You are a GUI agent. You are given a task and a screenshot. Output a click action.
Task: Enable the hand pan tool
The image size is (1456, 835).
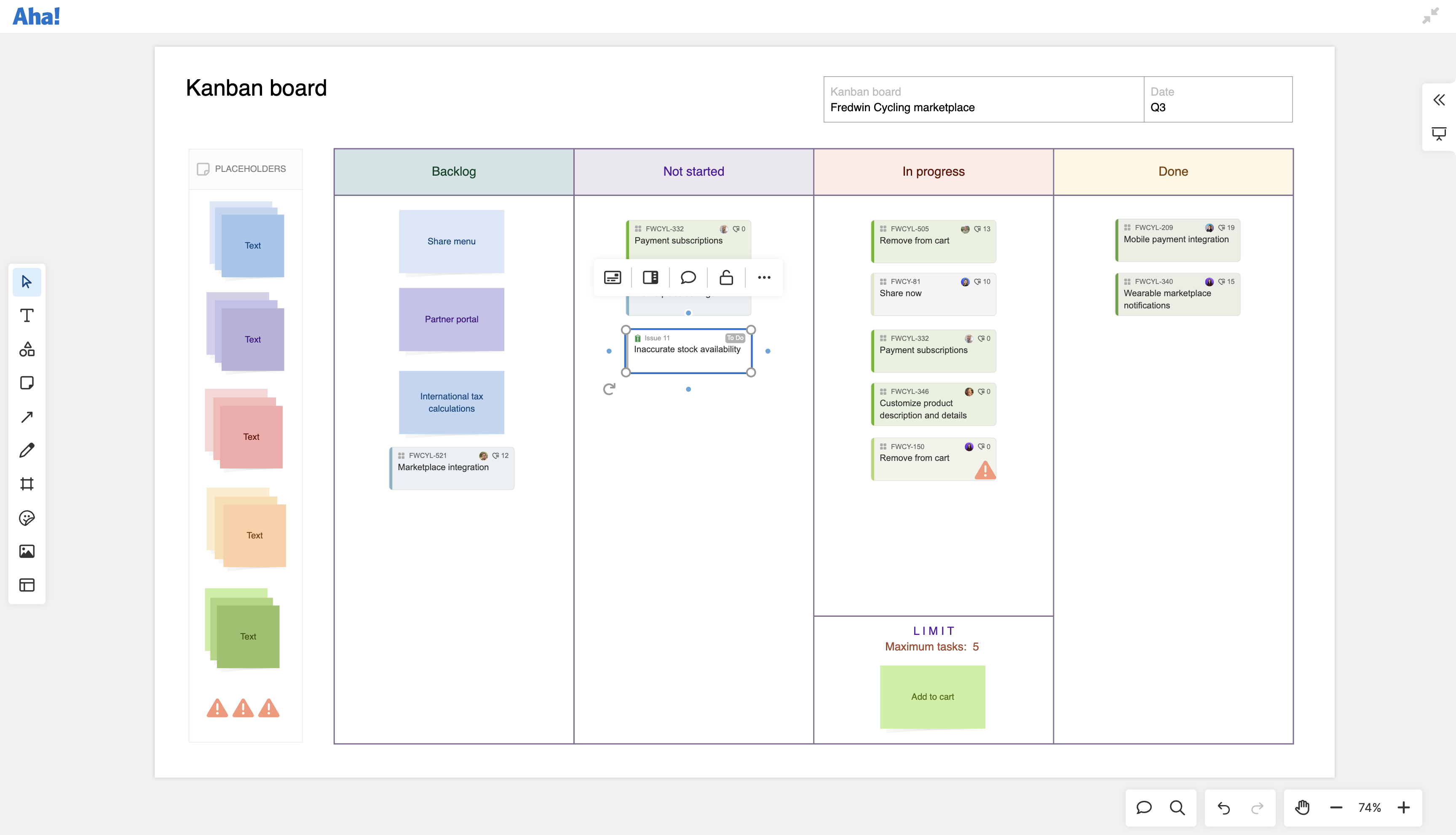(1302, 807)
